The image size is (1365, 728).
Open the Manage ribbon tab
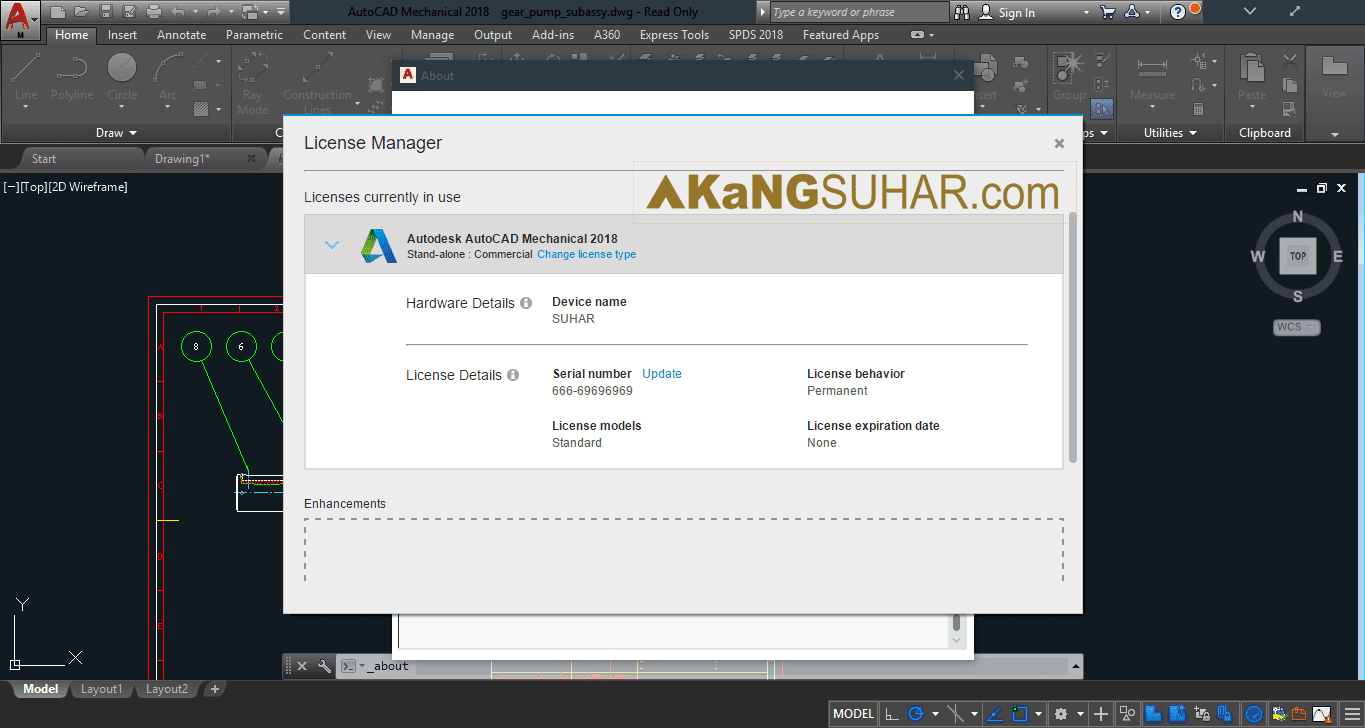432,35
